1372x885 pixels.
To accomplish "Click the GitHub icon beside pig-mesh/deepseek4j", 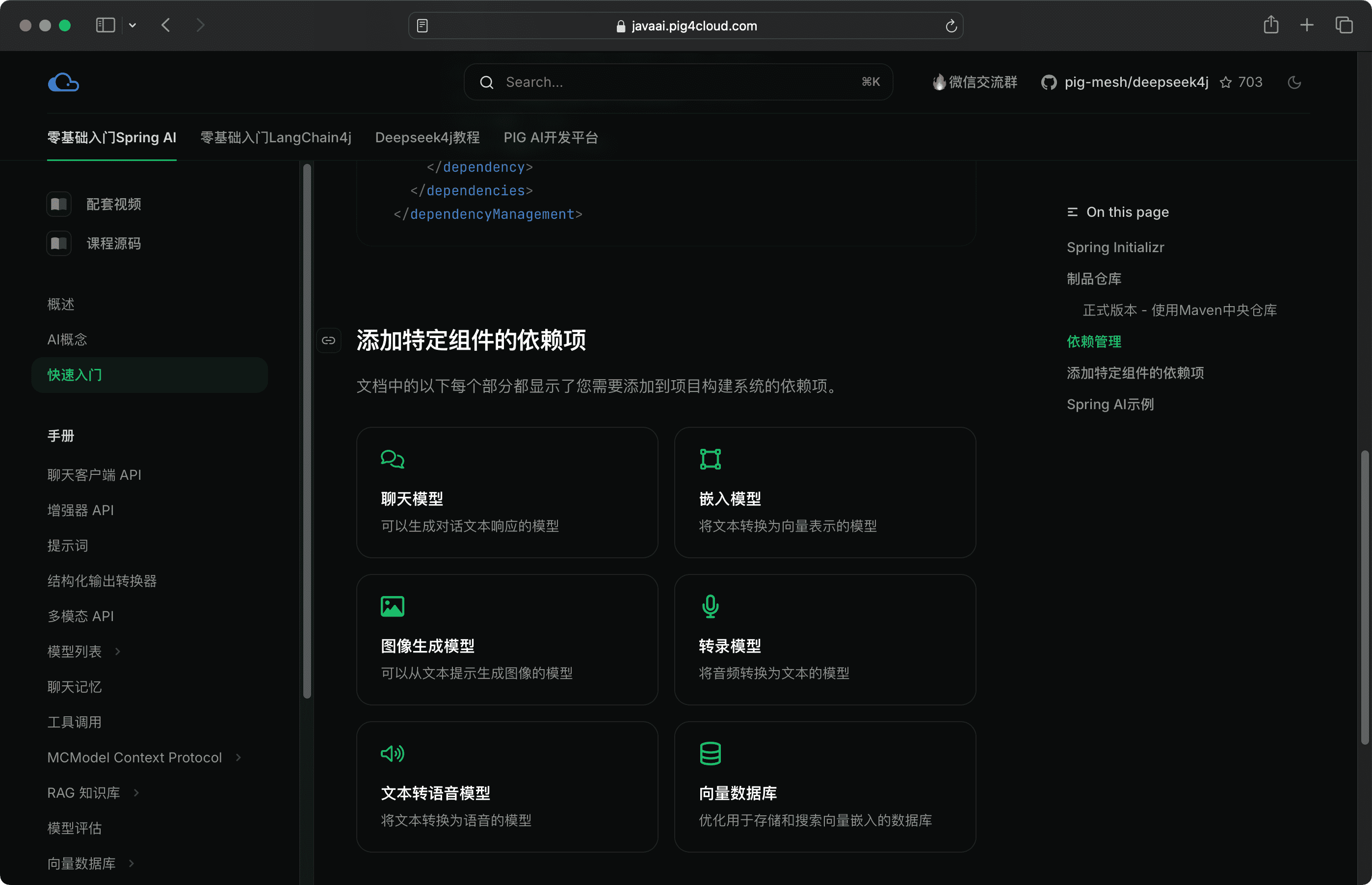I will click(x=1049, y=82).
